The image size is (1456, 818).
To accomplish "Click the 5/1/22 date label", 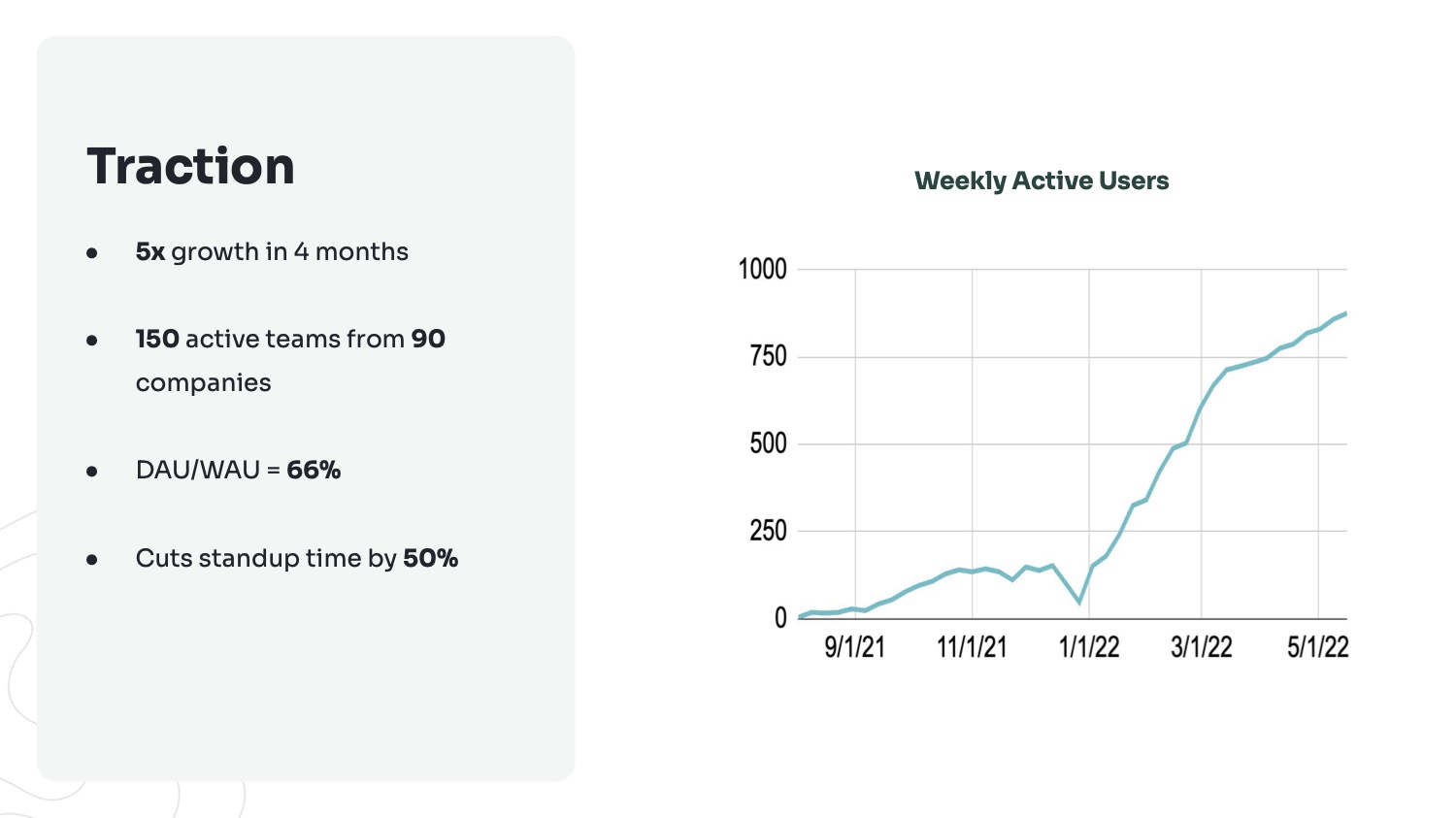I will [x=1318, y=647].
